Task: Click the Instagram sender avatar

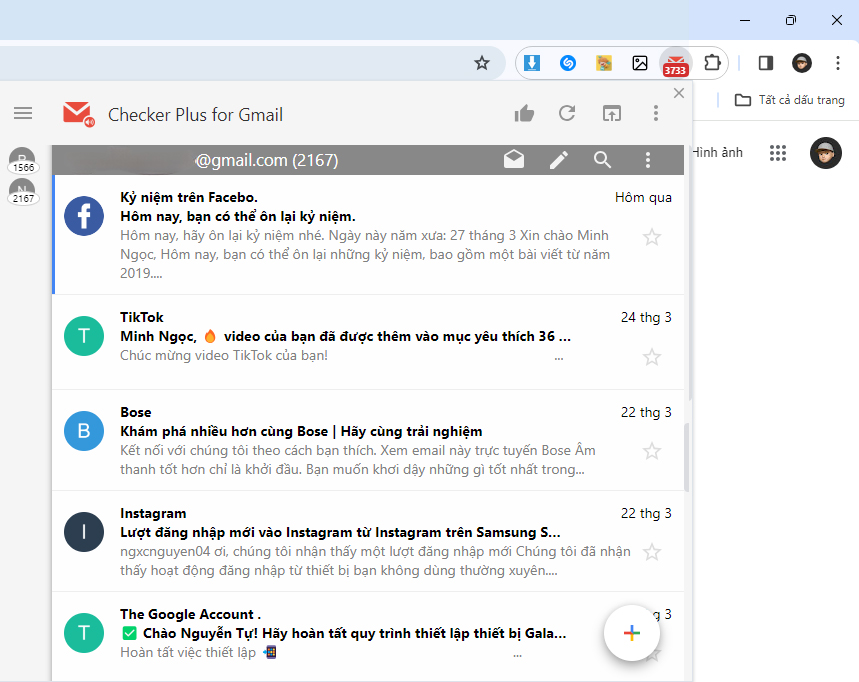Action: pyautogui.click(x=84, y=532)
